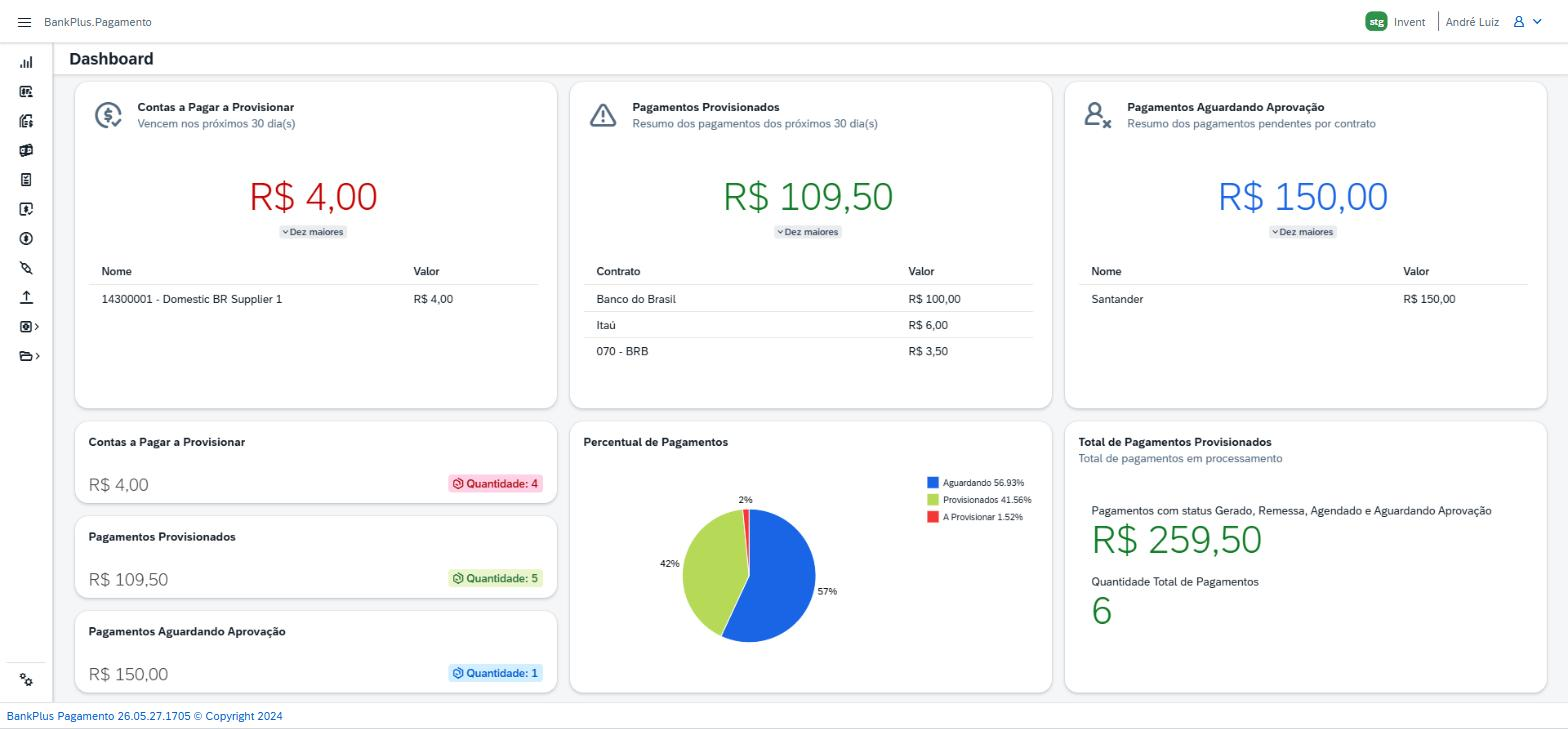Click the documents with dollar sidebar icon

point(26,121)
